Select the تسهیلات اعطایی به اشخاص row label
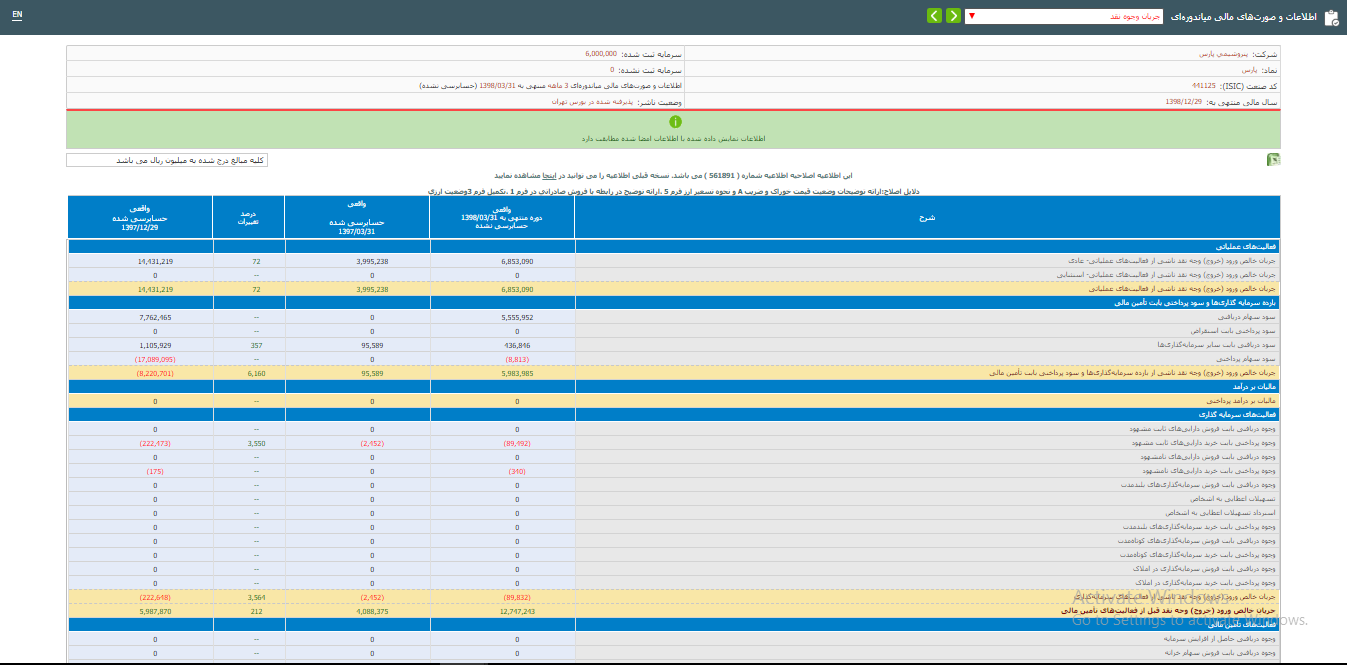 [1233, 499]
